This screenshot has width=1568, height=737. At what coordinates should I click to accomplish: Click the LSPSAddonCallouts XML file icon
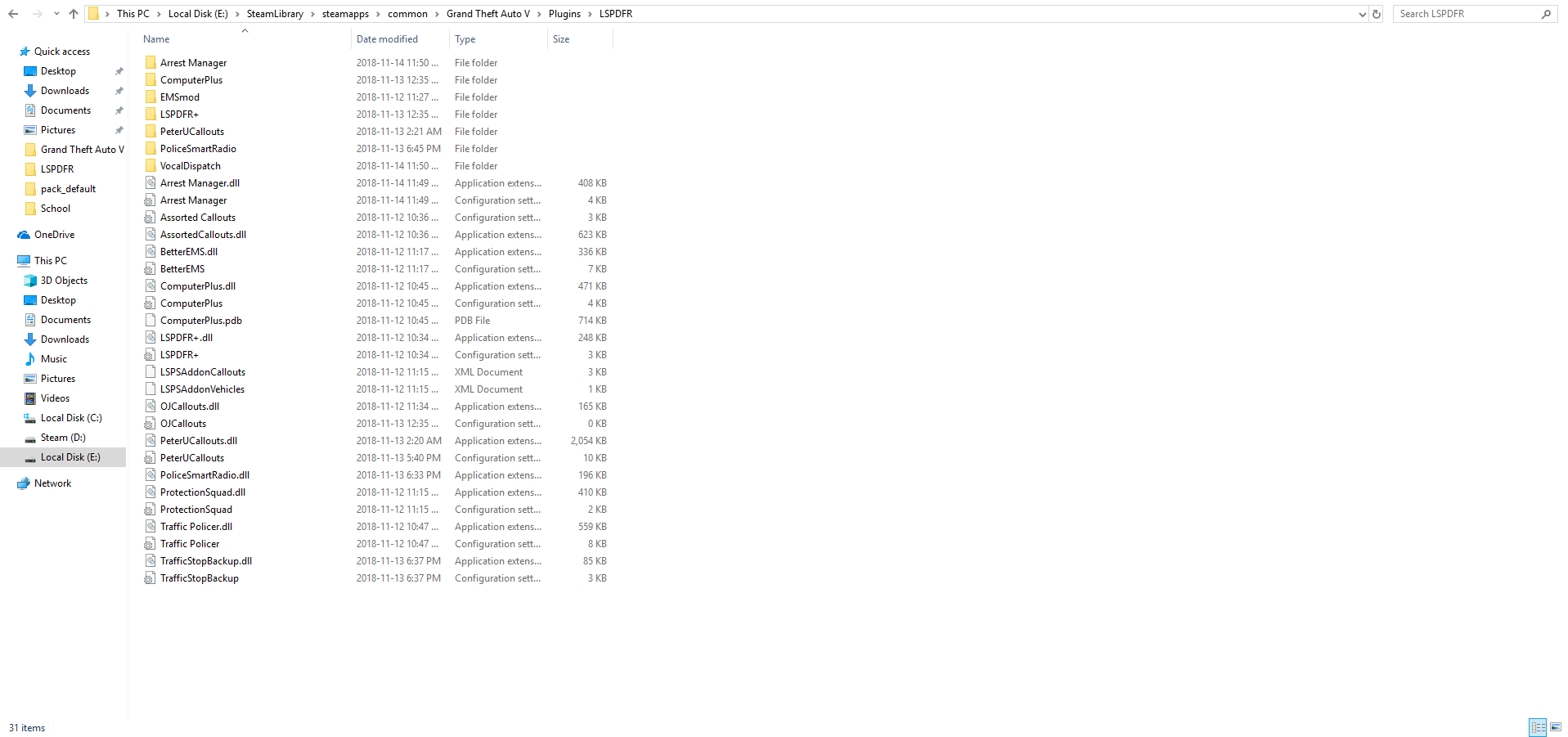point(151,372)
